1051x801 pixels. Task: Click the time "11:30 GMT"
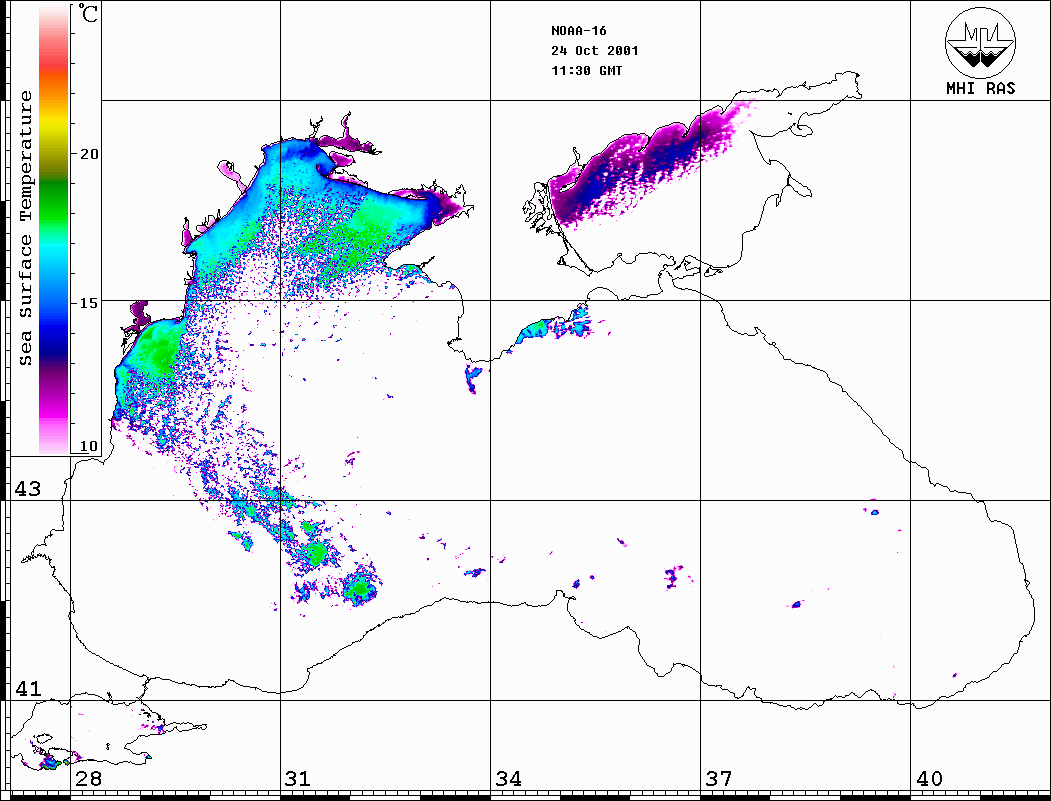[586, 71]
